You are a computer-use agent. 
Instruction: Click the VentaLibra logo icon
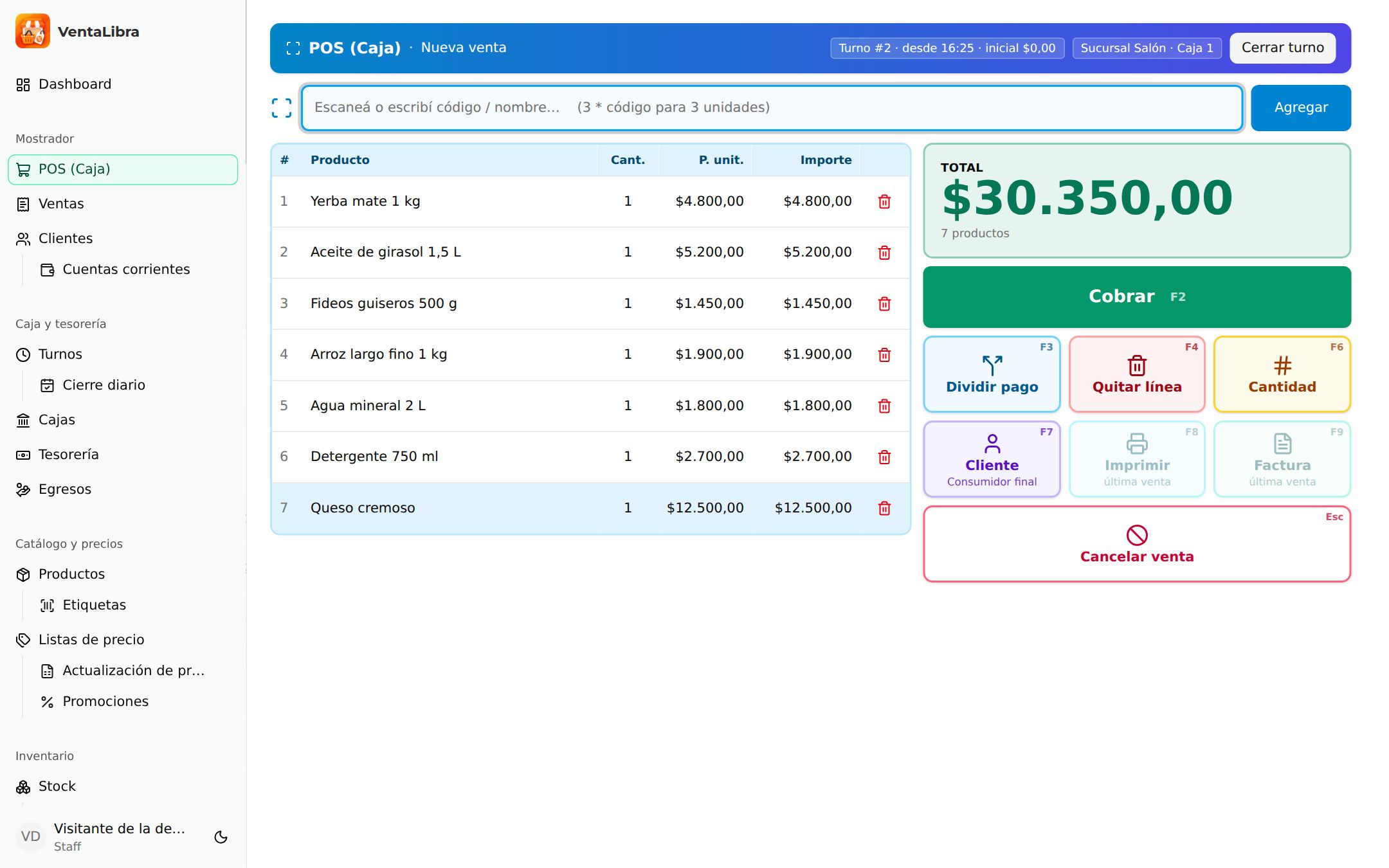click(x=33, y=31)
